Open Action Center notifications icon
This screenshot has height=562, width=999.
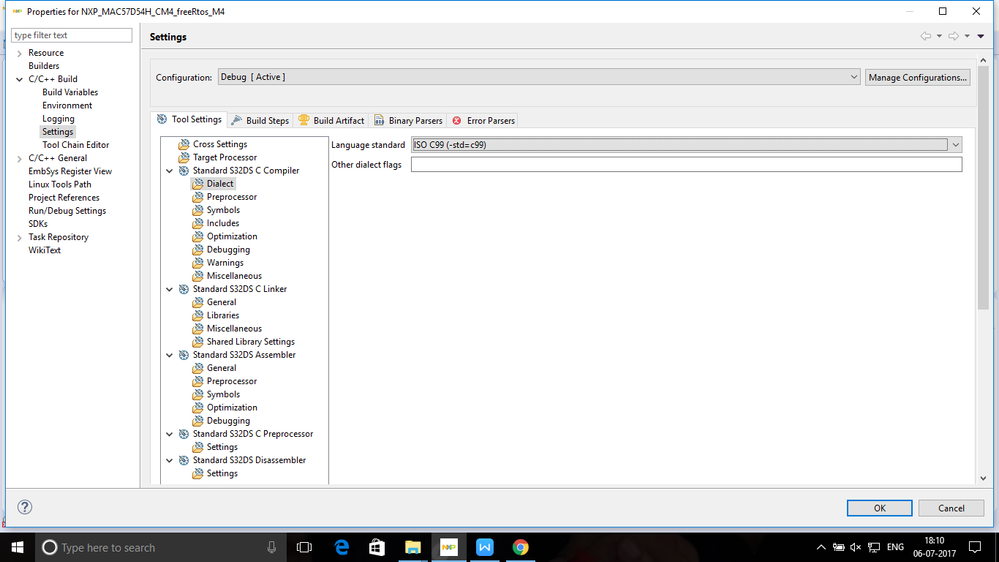tap(975, 547)
